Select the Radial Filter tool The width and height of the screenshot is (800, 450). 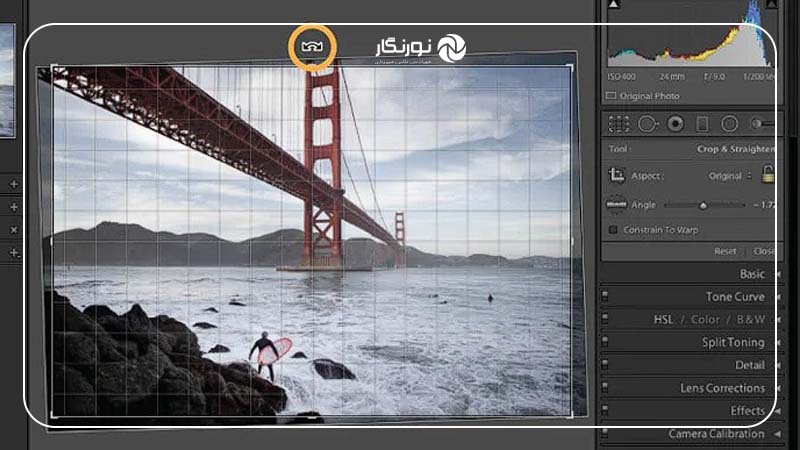[730, 124]
